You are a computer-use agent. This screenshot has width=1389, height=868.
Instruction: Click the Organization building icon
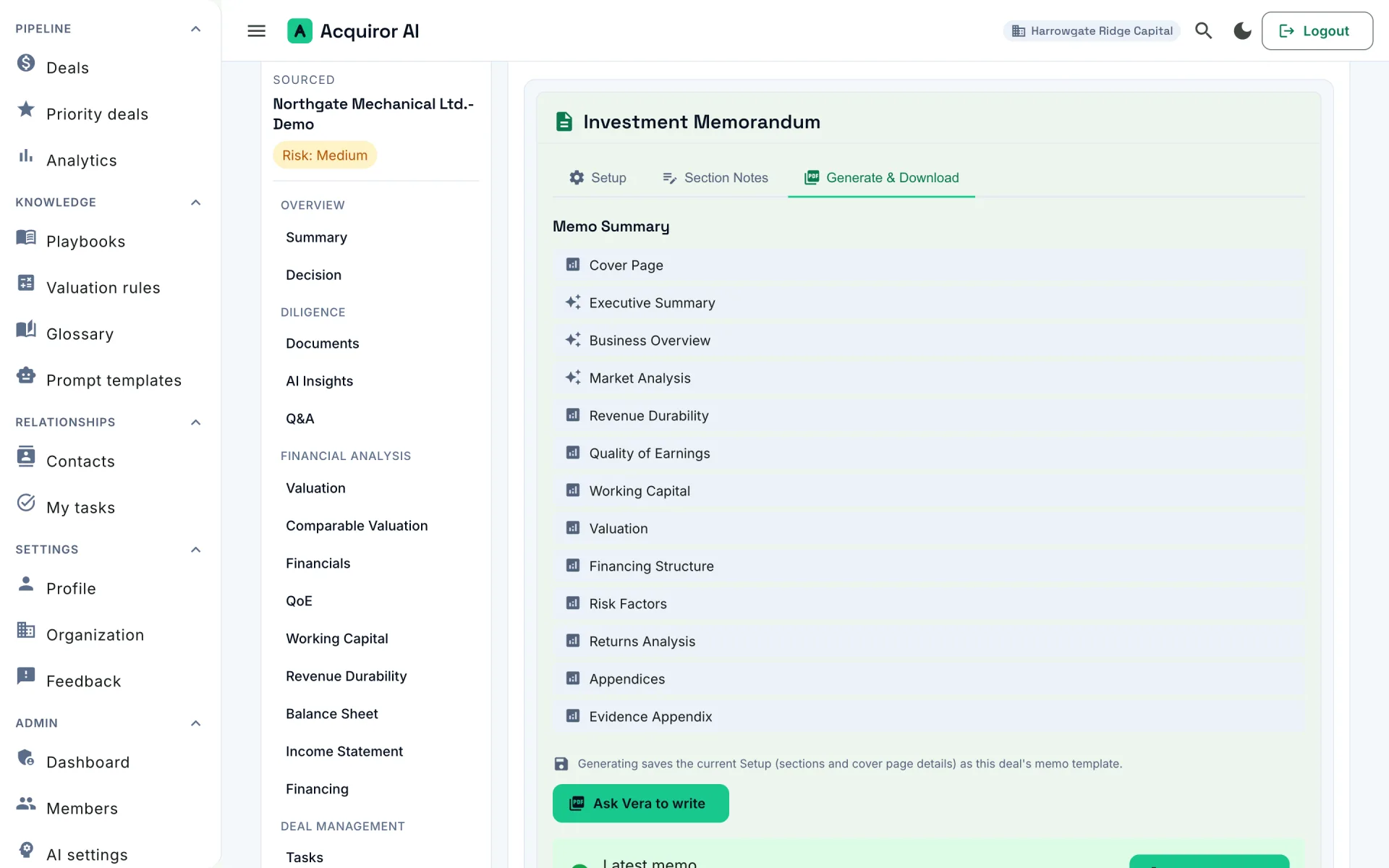26,630
